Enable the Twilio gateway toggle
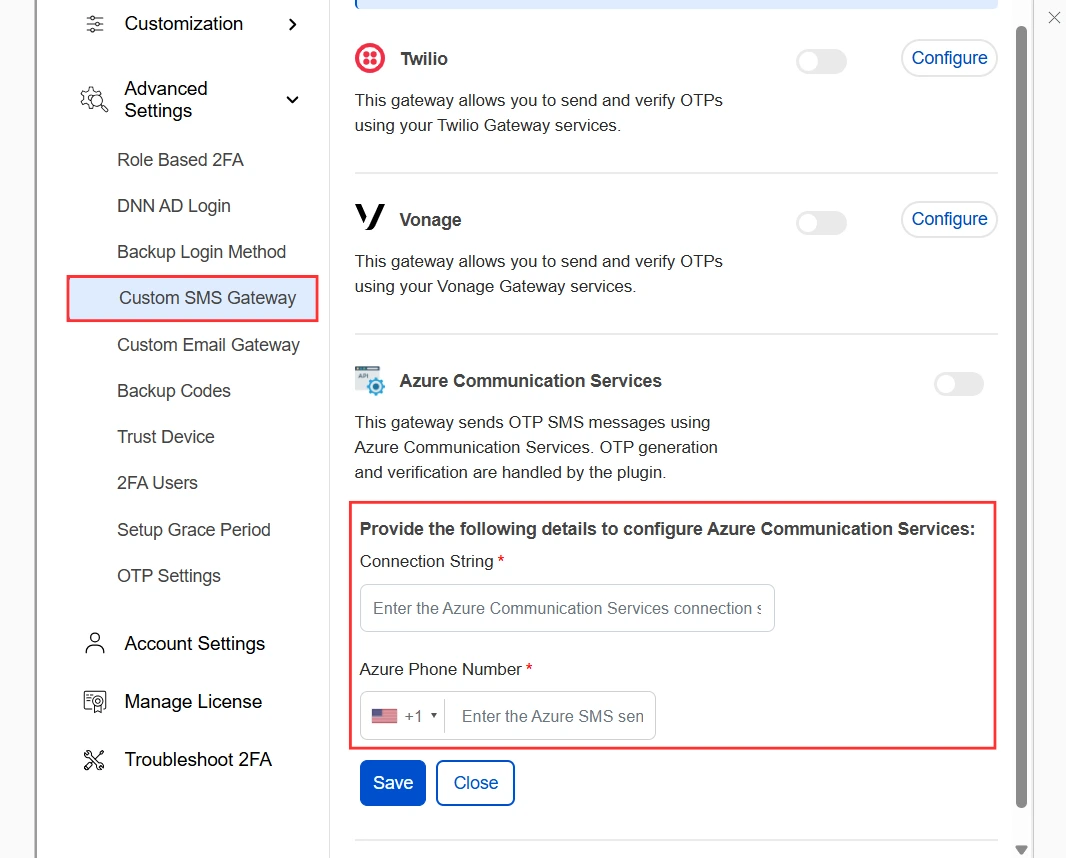The width and height of the screenshot is (1066, 858). (821, 62)
